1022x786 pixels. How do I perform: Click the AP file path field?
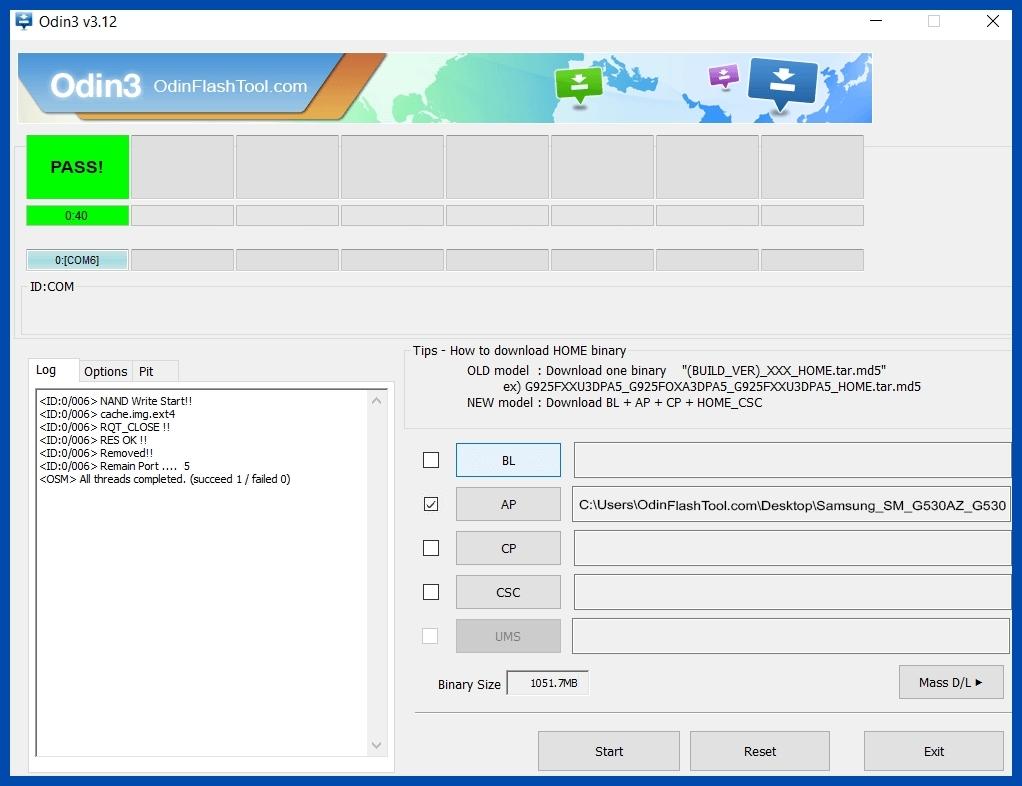coord(792,504)
